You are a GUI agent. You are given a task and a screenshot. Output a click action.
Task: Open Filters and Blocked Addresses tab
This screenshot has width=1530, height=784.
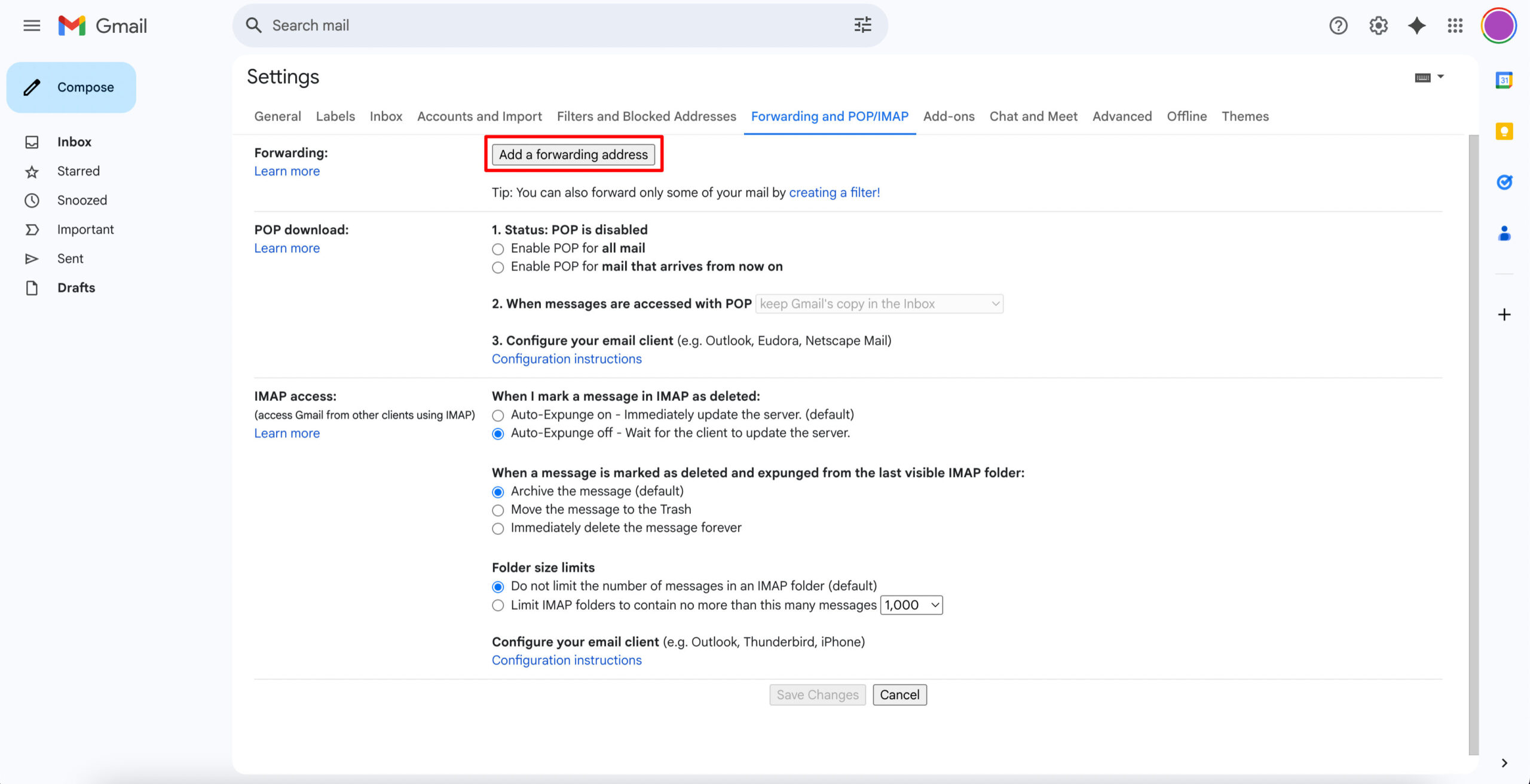[647, 116]
